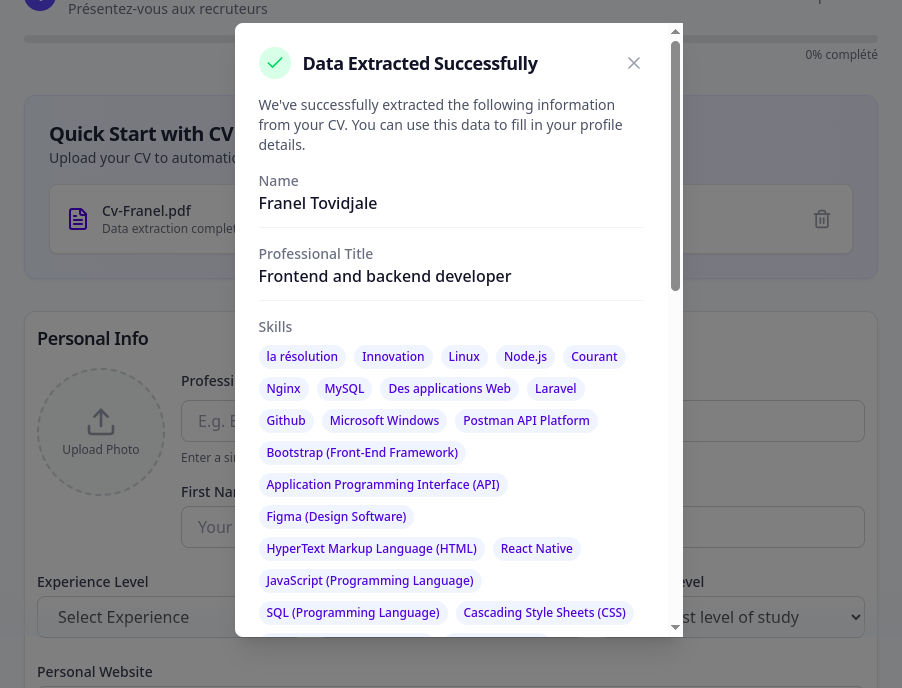This screenshot has width=902, height=688.
Task: Click the React Native skill tag
Action: click(537, 549)
